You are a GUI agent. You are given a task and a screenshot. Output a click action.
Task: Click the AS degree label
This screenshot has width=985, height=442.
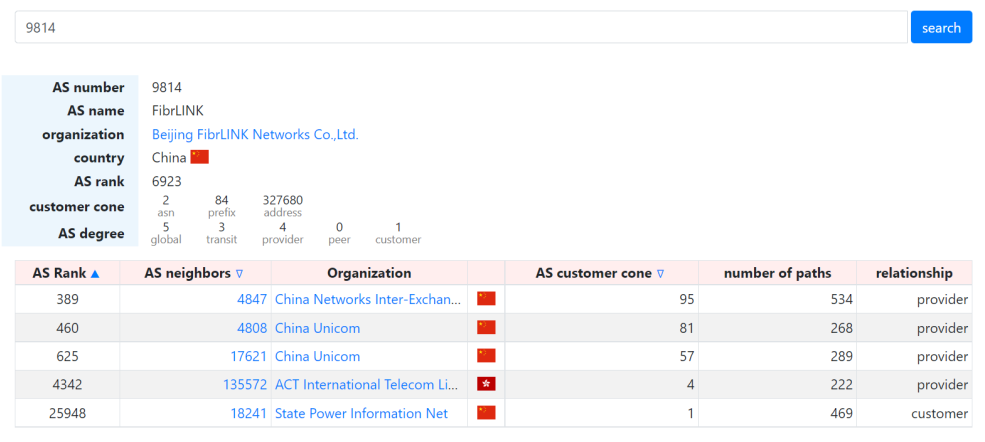coord(91,234)
